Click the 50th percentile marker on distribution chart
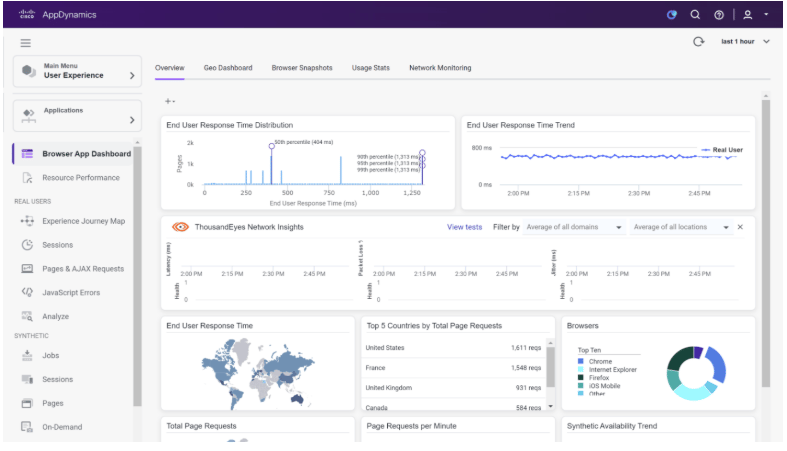The image size is (787, 451). tap(272, 146)
